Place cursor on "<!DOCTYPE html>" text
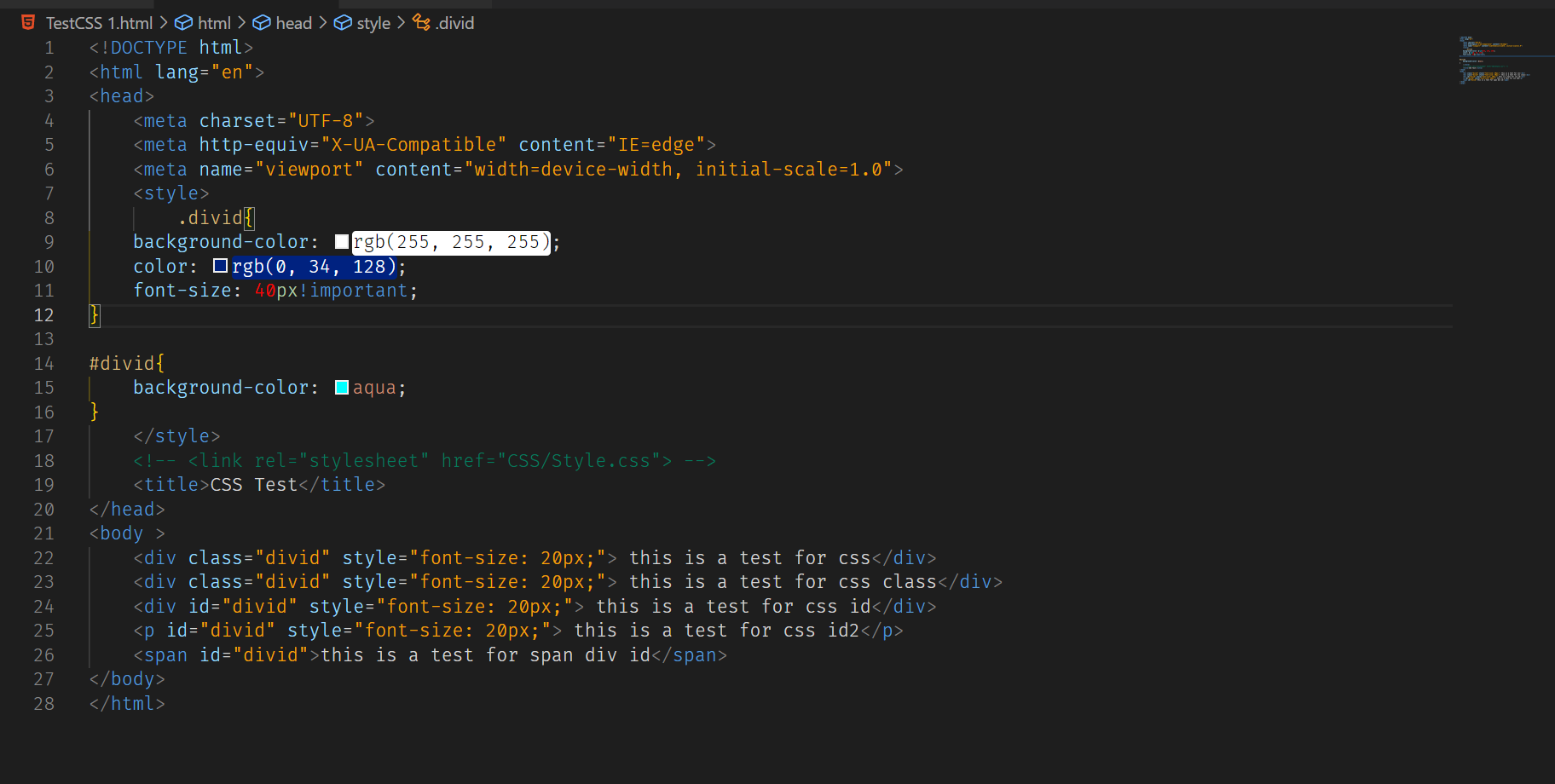Viewport: 1555px width, 784px height. pos(171,48)
